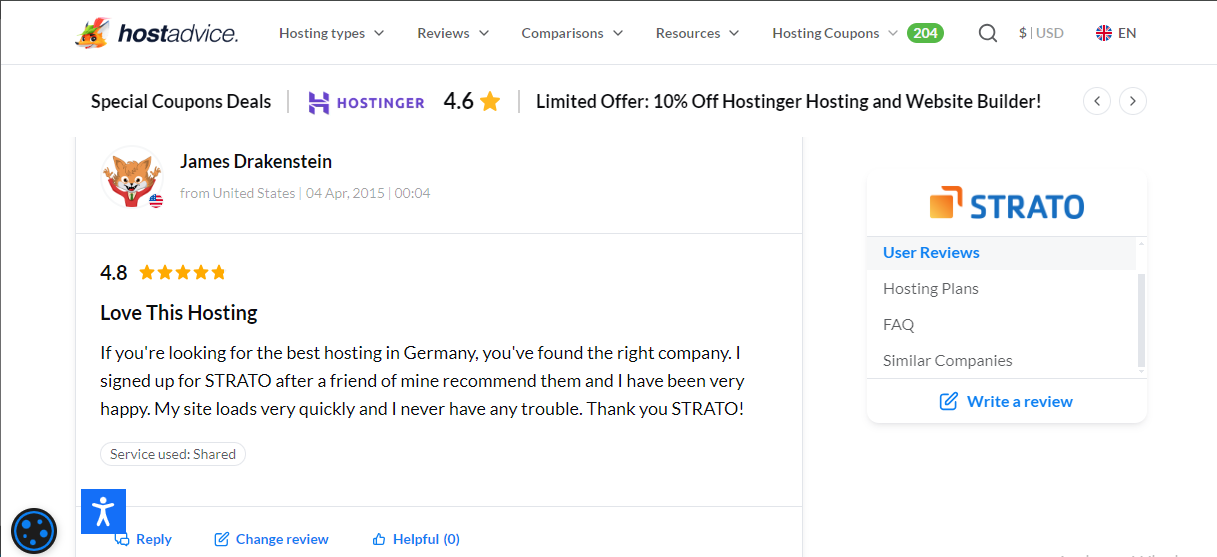This screenshot has height=557, width=1217.
Task: Mark the review as Helpful
Action: point(416,539)
